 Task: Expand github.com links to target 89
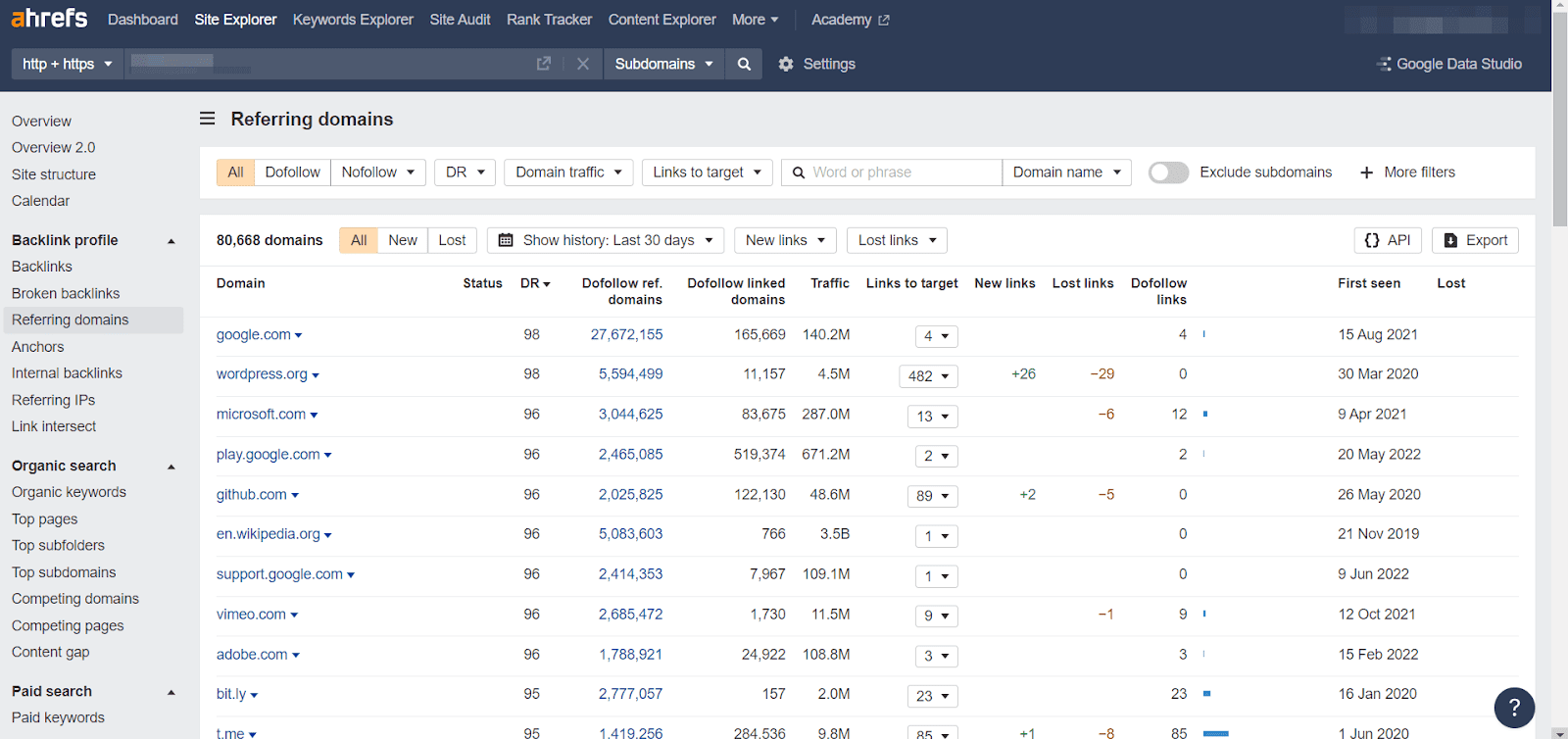[932, 496]
